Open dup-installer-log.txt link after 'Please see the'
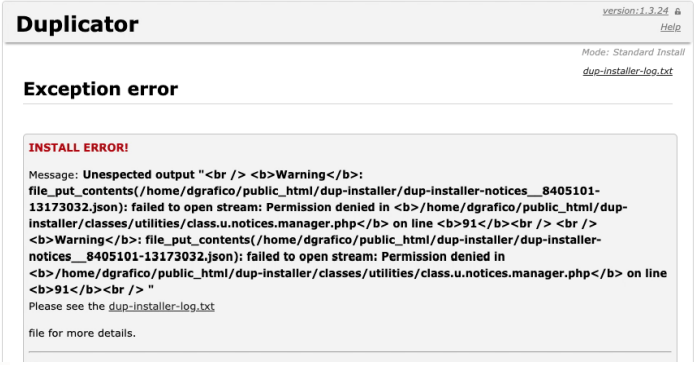The height and width of the screenshot is (365, 697). tap(162, 306)
